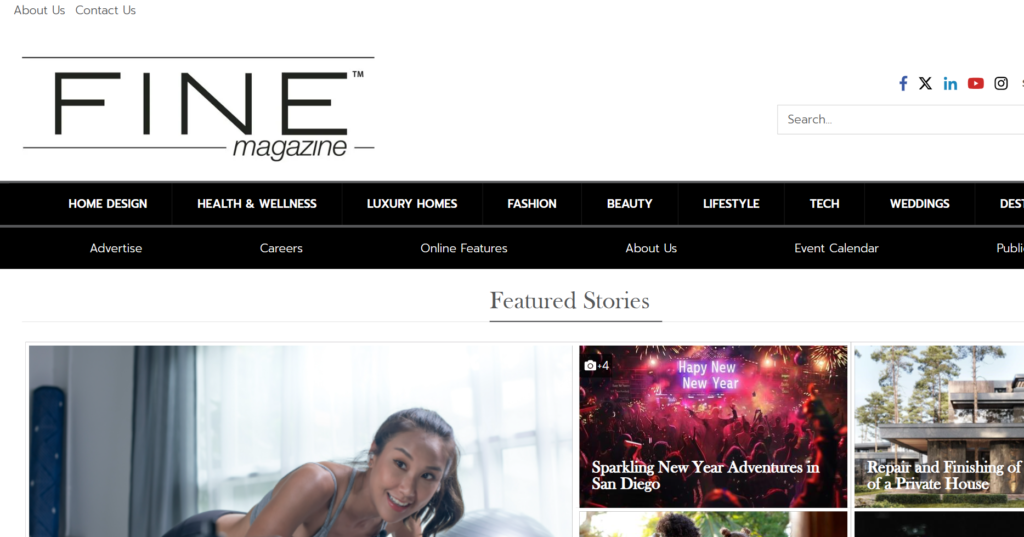The width and height of the screenshot is (1024, 537).
Task: Focus the Search input field
Action: pyautogui.click(x=901, y=120)
